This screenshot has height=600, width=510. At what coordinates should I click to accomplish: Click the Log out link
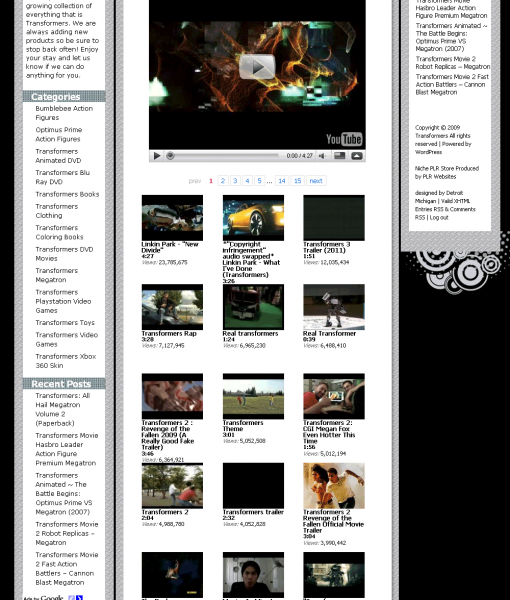pyautogui.click(x=439, y=217)
